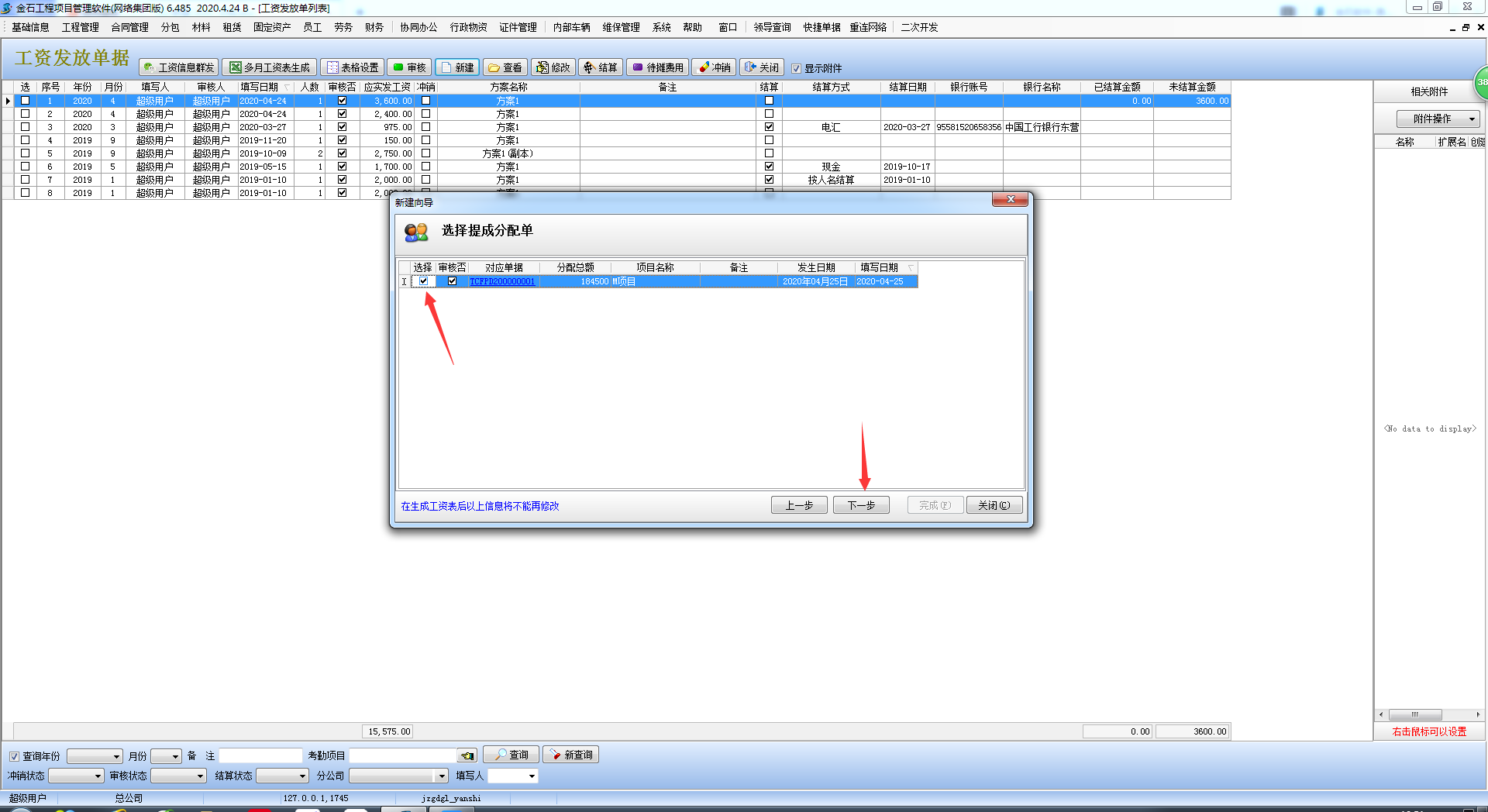Click the 备注 search input field
Screen dimensions: 1488x812
click(x=260, y=755)
